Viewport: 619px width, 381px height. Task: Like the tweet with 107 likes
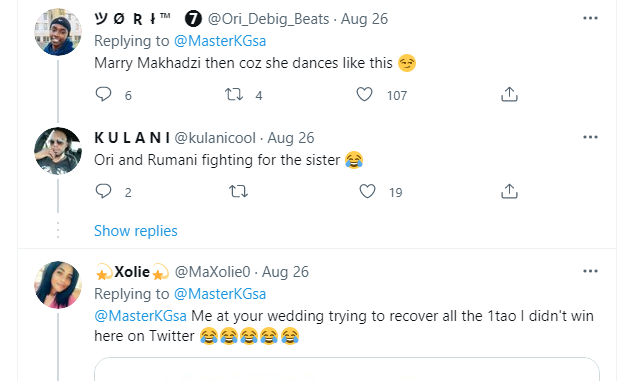click(x=364, y=94)
